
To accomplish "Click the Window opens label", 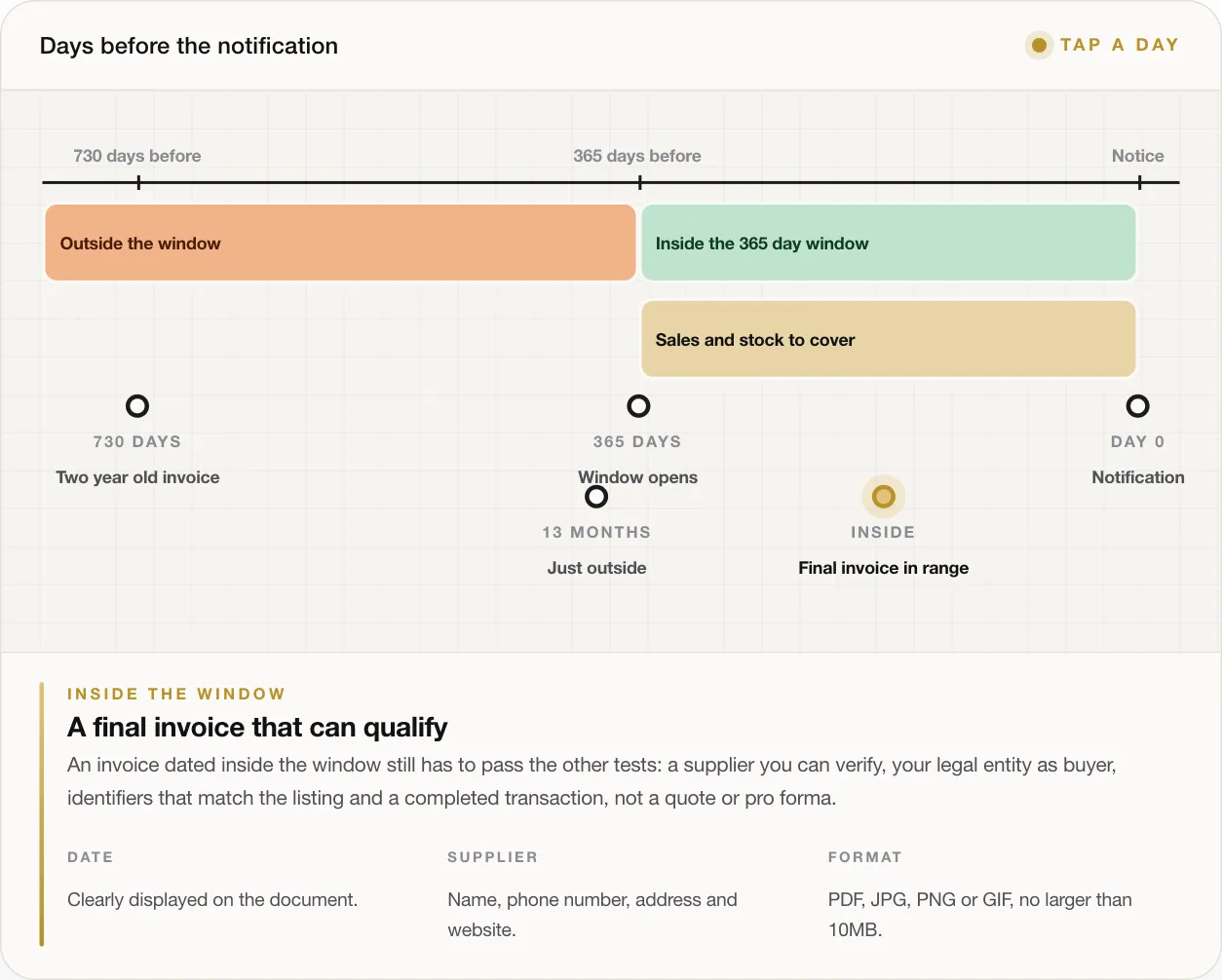I will click(x=638, y=477).
